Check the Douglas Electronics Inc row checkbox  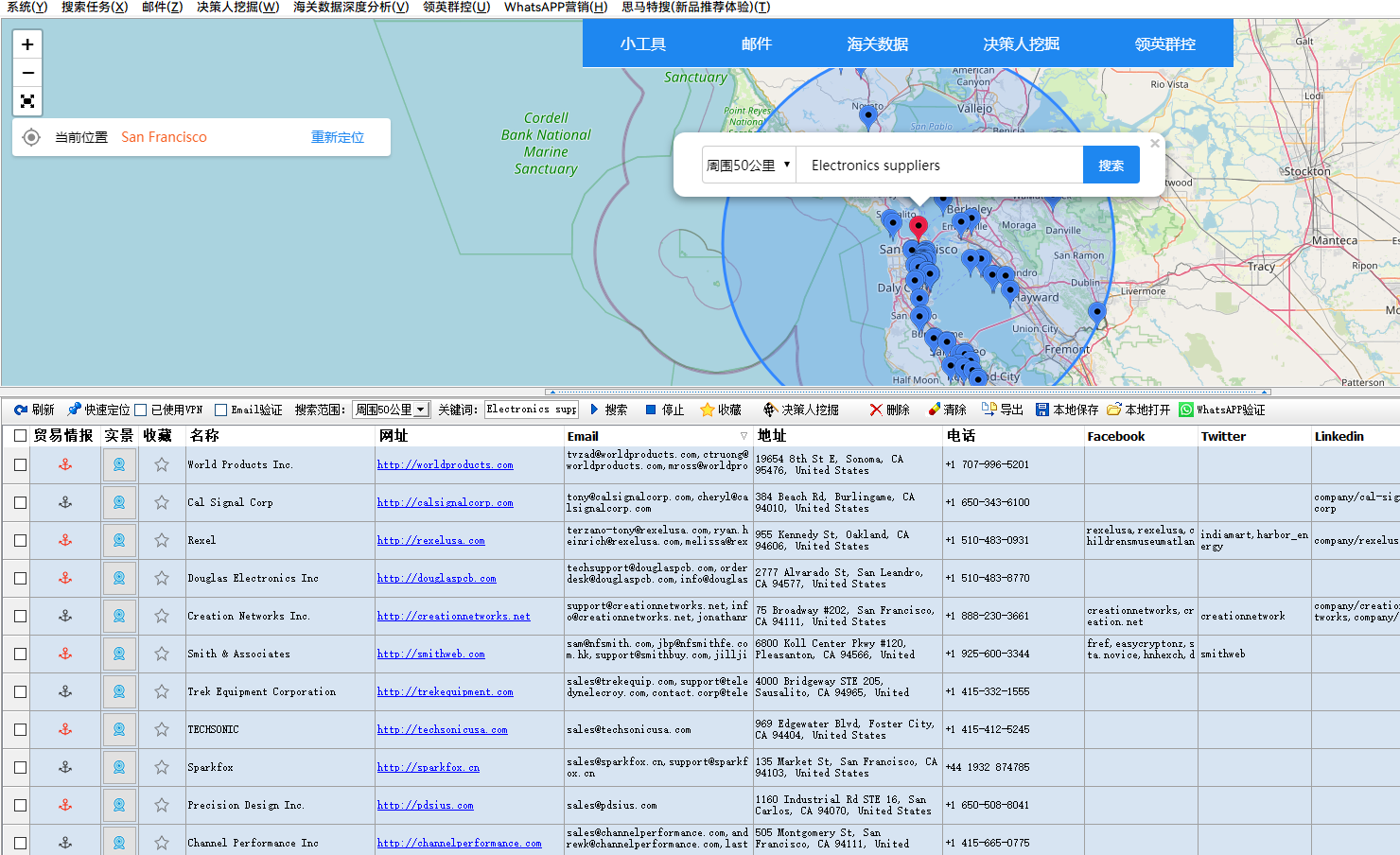tap(20, 578)
